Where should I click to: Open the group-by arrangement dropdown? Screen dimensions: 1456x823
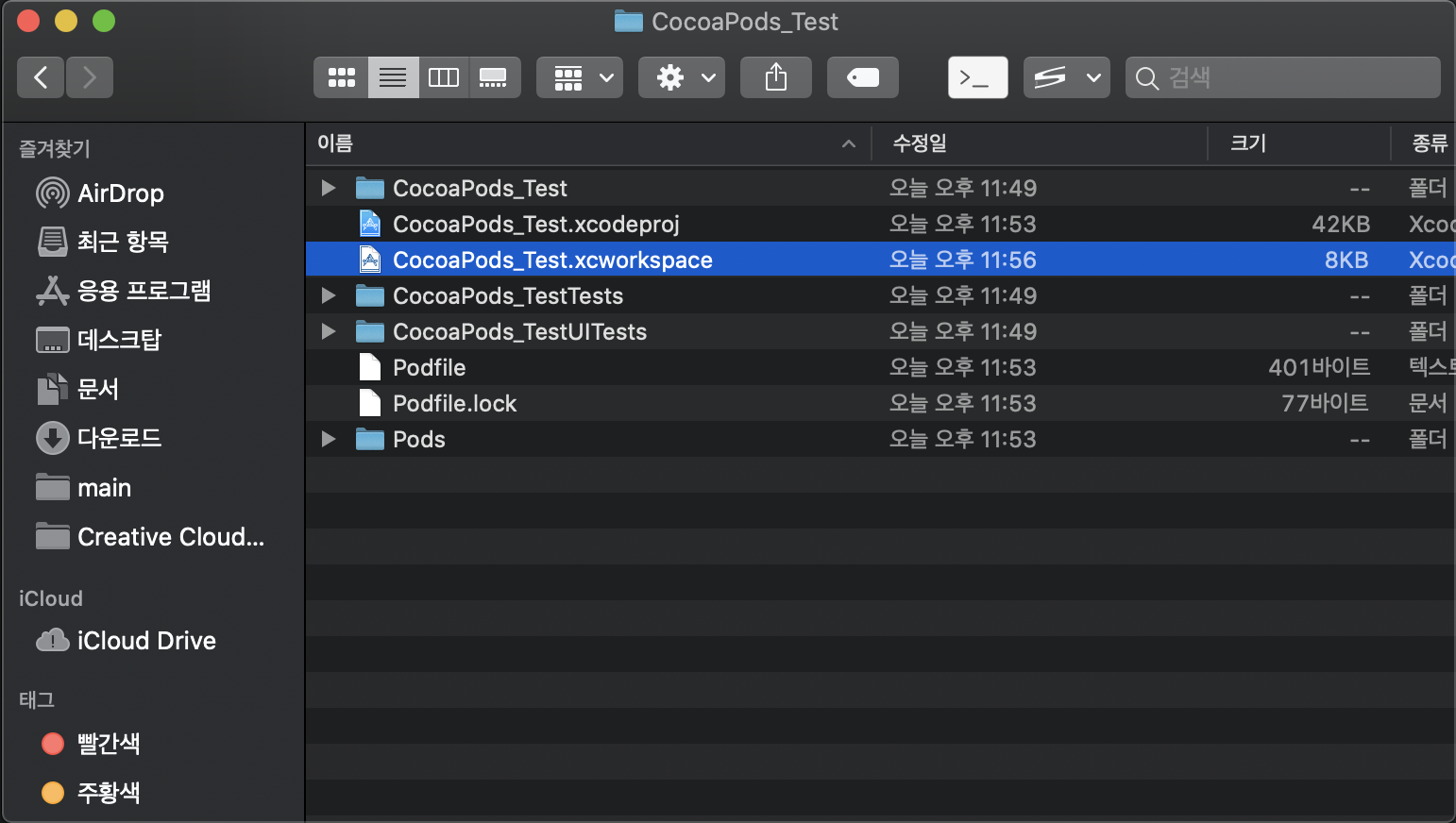click(x=580, y=77)
